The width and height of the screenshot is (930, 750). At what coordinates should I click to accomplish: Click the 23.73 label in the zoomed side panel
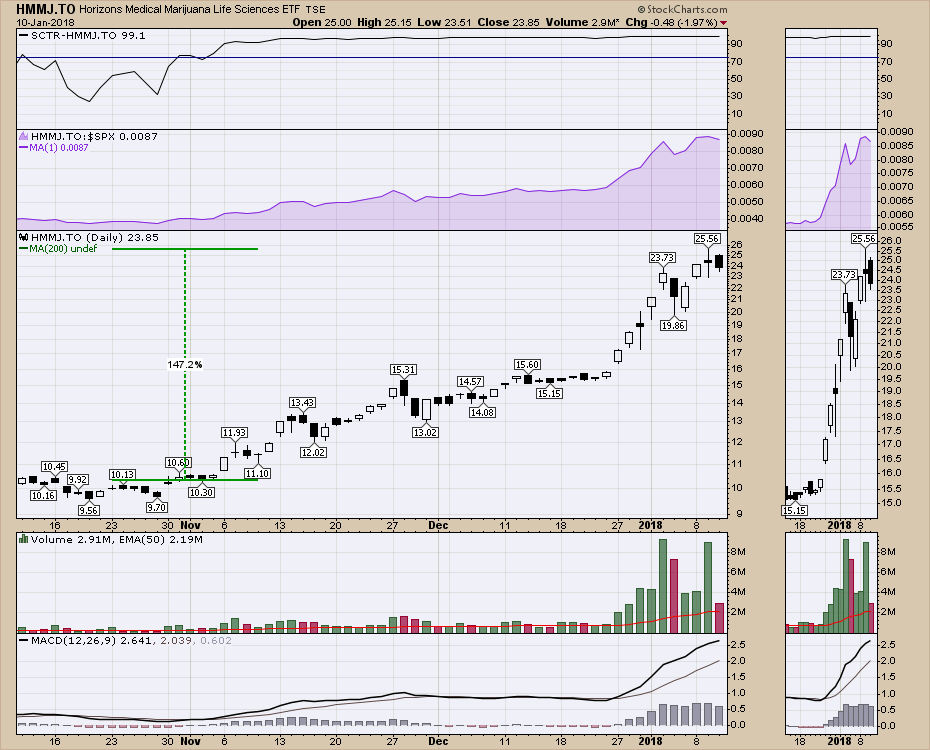[844, 275]
